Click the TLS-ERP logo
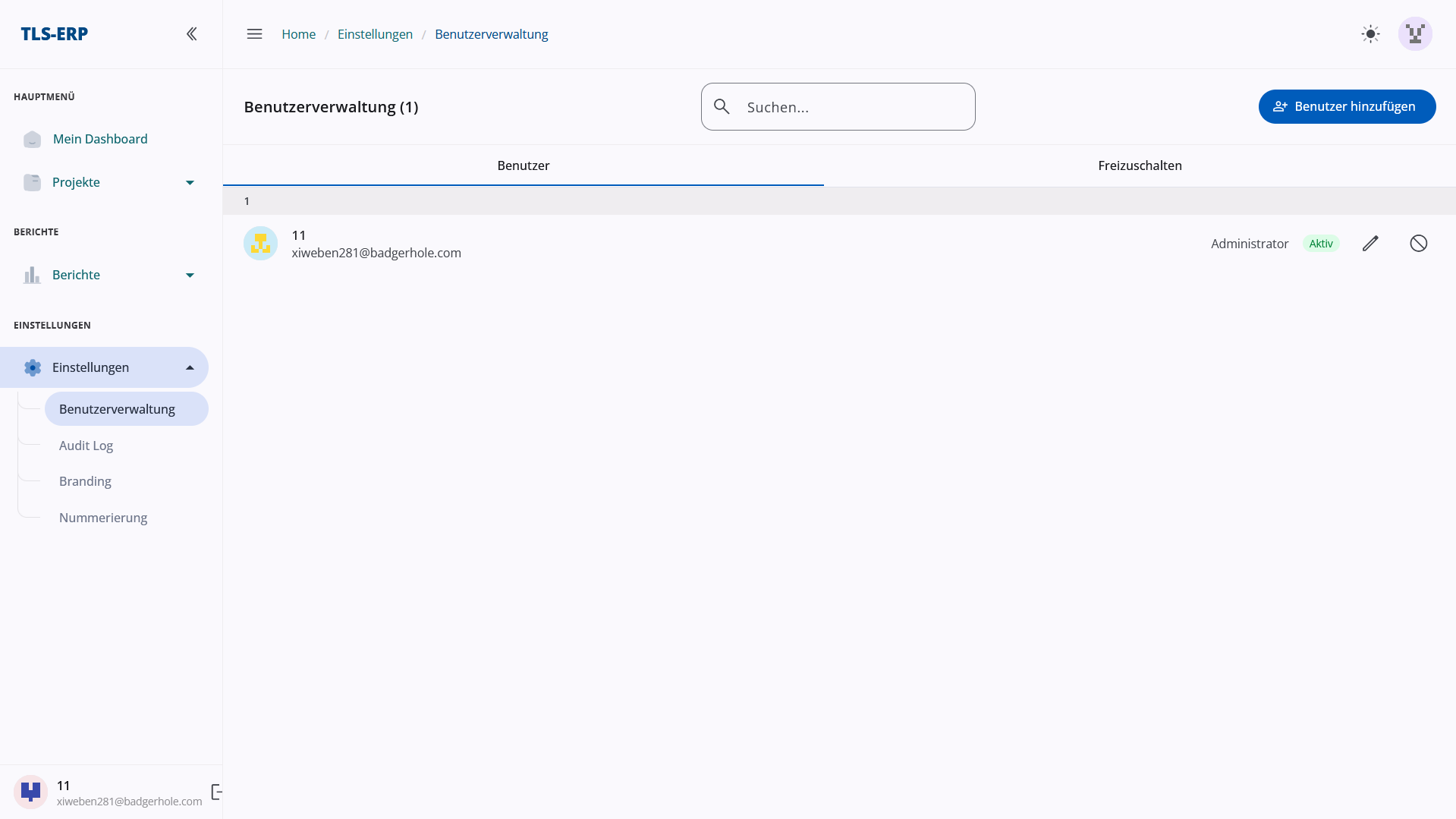This screenshot has width=1456, height=819. [54, 33]
